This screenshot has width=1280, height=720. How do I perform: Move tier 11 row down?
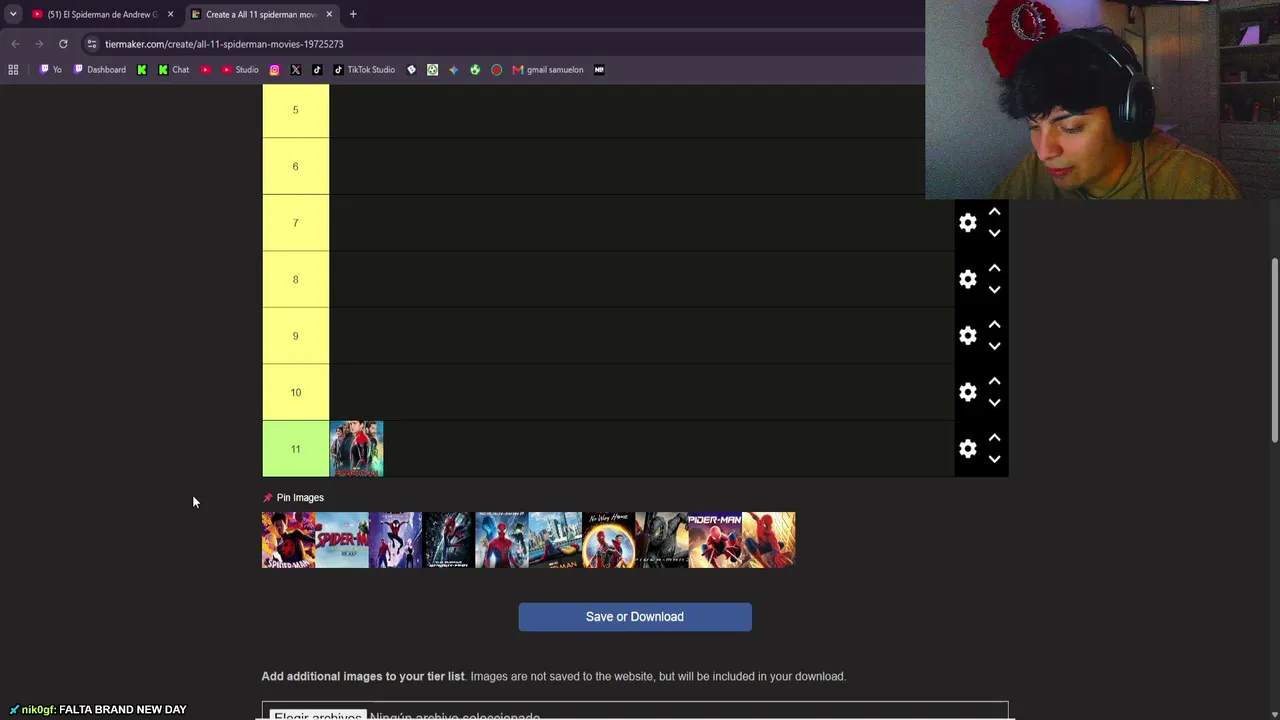[x=994, y=459]
